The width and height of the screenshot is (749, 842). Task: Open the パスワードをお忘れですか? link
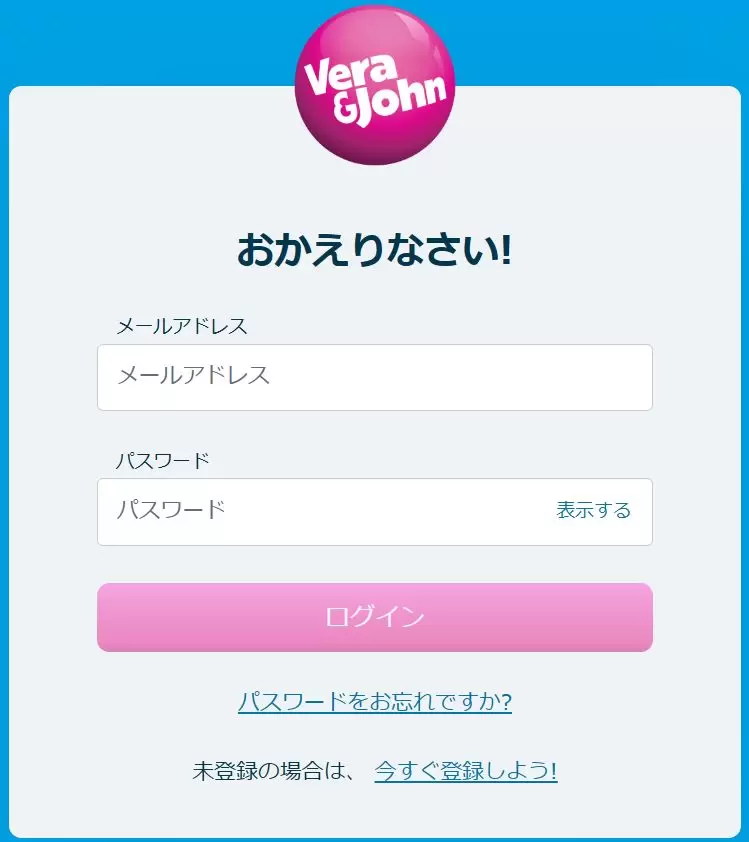click(x=375, y=701)
